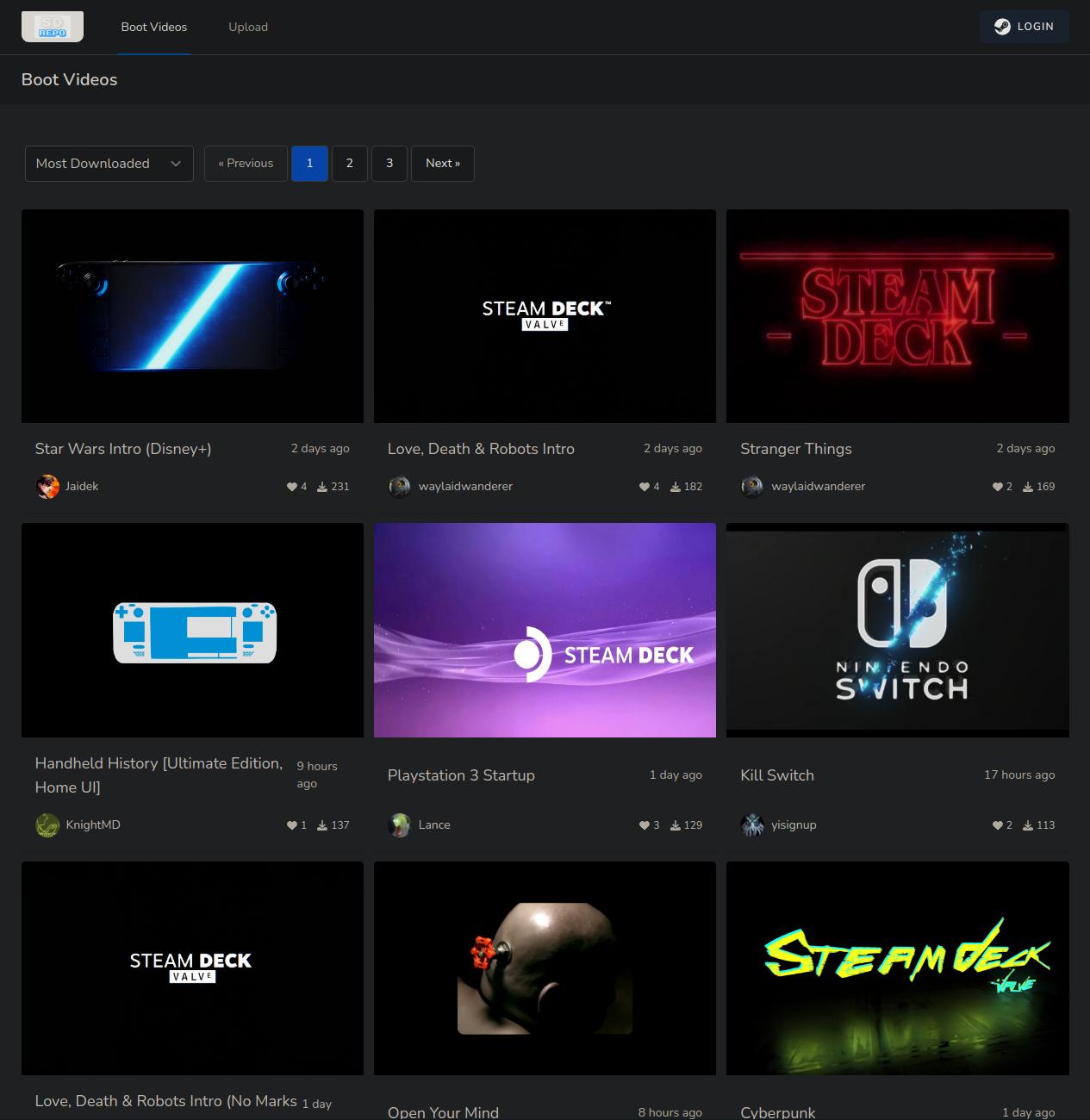This screenshot has height=1120, width=1090.
Task: Click download icon showing 182
Action: click(x=676, y=487)
